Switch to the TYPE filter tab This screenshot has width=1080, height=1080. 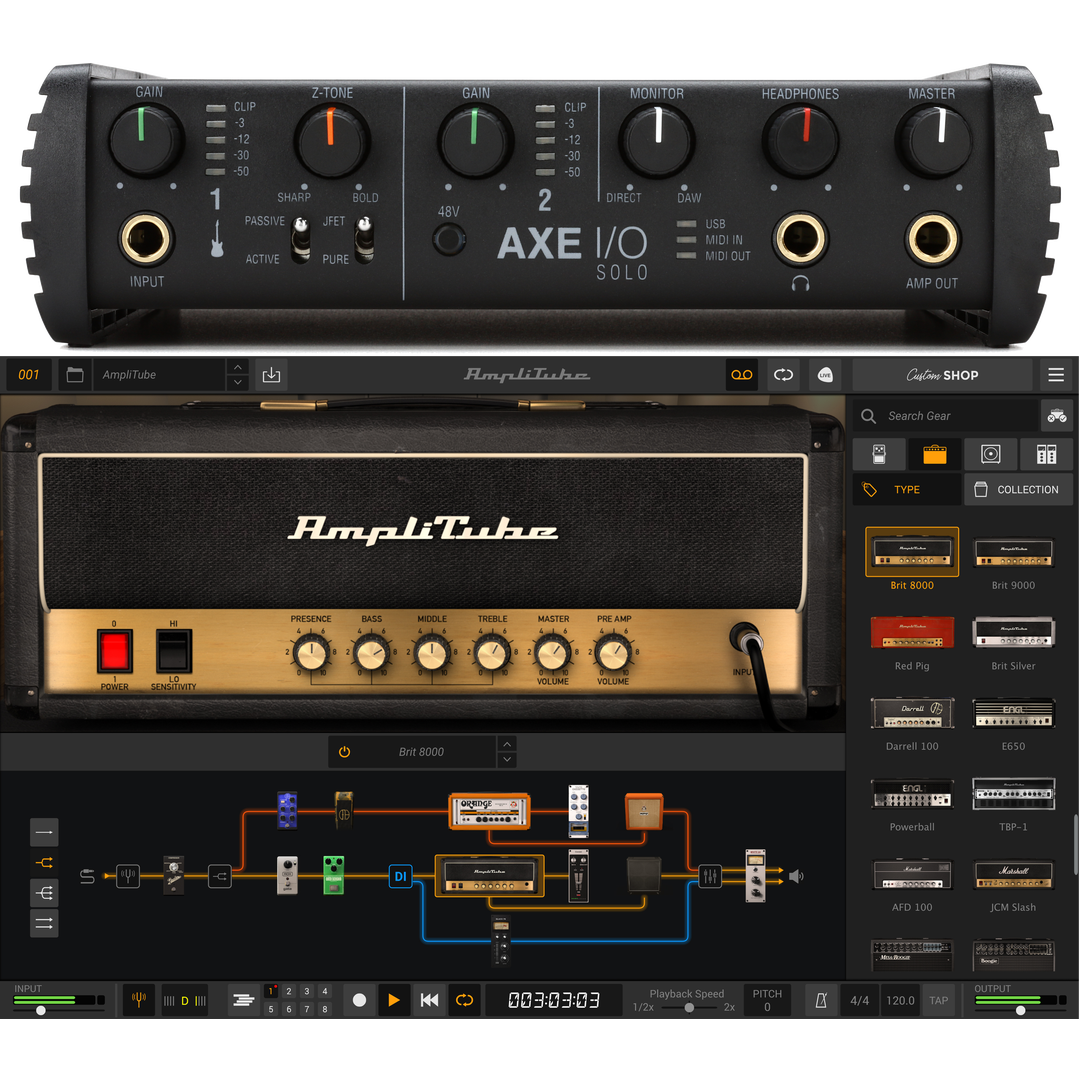click(906, 490)
